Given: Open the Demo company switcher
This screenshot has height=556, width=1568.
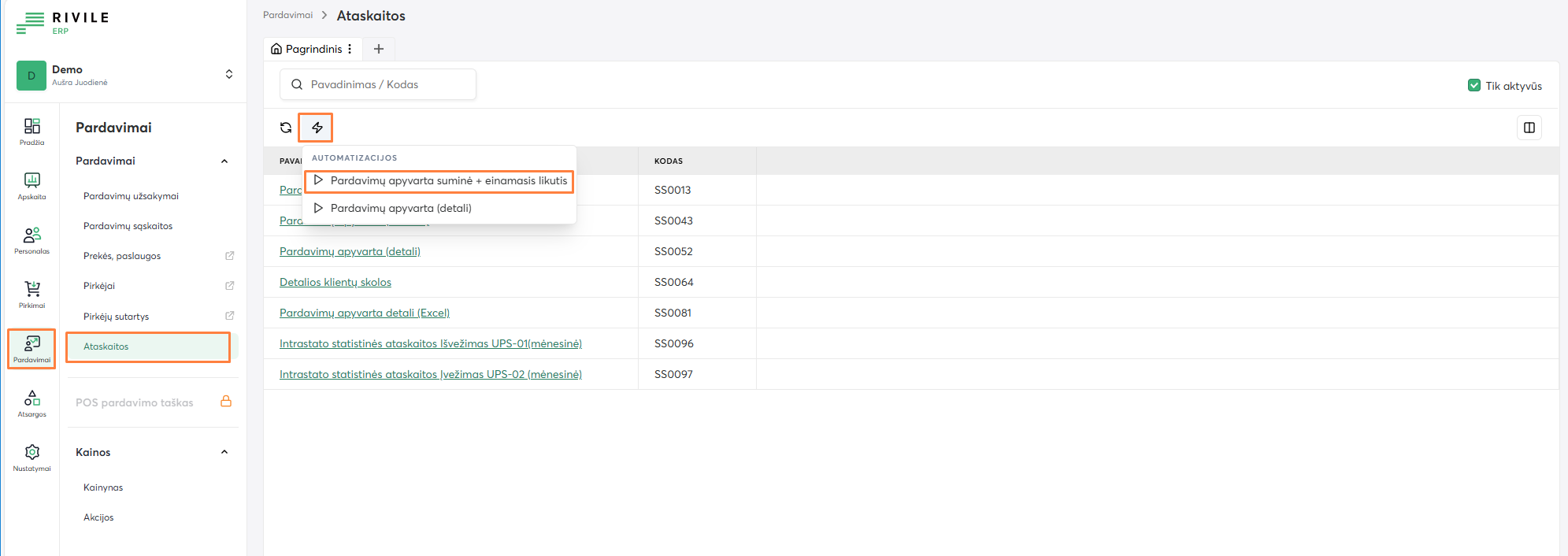Looking at the screenshot, I should pyautogui.click(x=228, y=74).
